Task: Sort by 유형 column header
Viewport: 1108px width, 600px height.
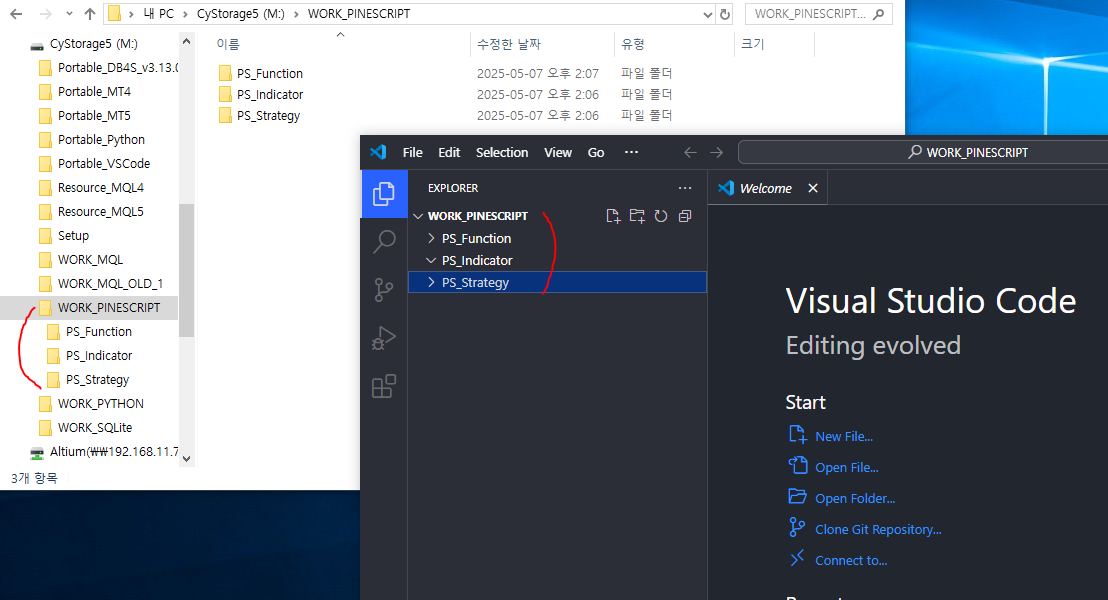Action: point(632,44)
